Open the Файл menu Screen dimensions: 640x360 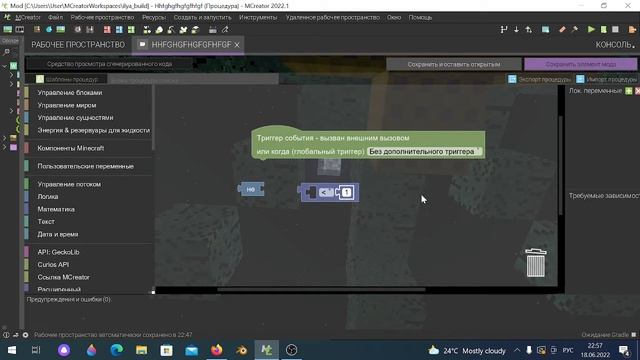coord(55,17)
